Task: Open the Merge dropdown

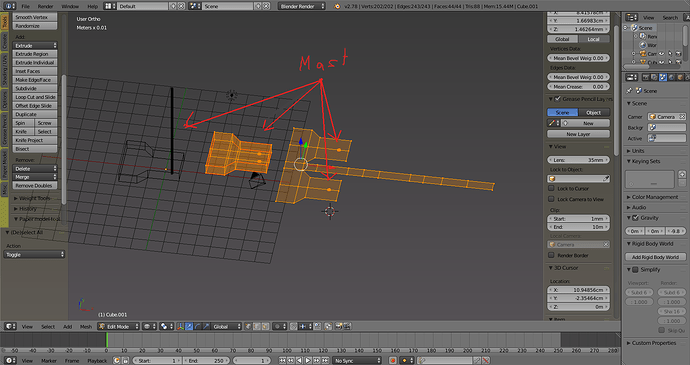Action: pyautogui.click(x=35, y=177)
